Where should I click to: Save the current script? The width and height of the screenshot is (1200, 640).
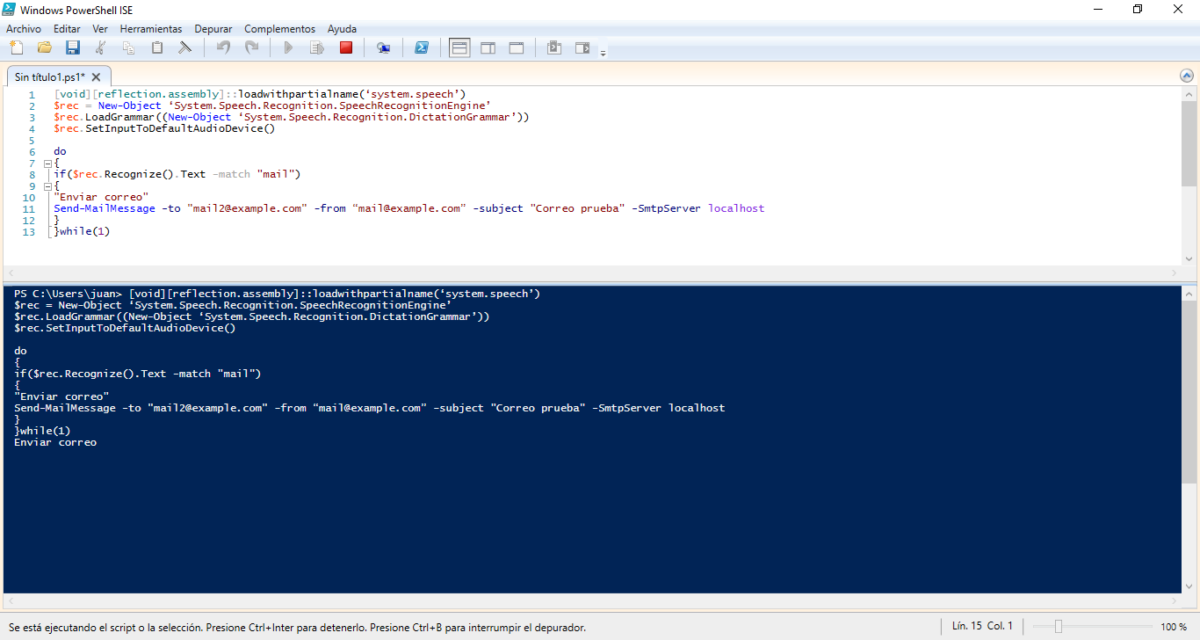(x=72, y=47)
